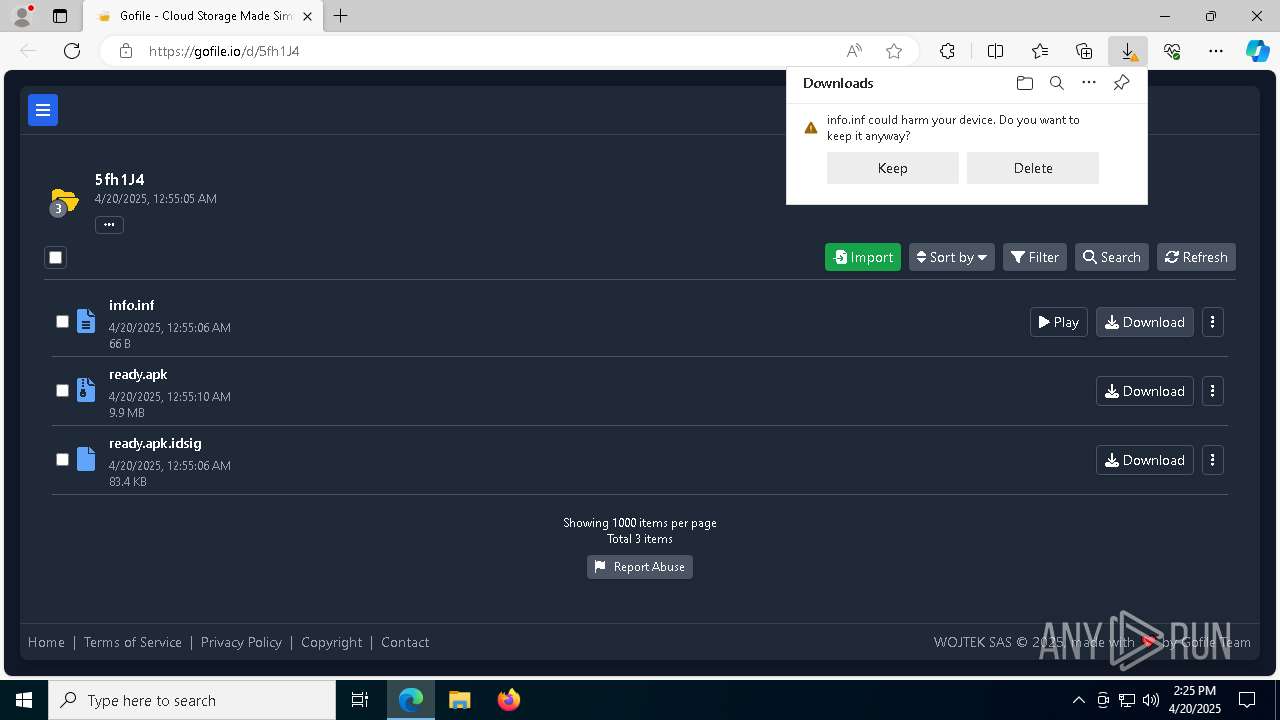Image resolution: width=1280 pixels, height=720 pixels.
Task: Open File Explorer from the taskbar
Action: [460, 700]
